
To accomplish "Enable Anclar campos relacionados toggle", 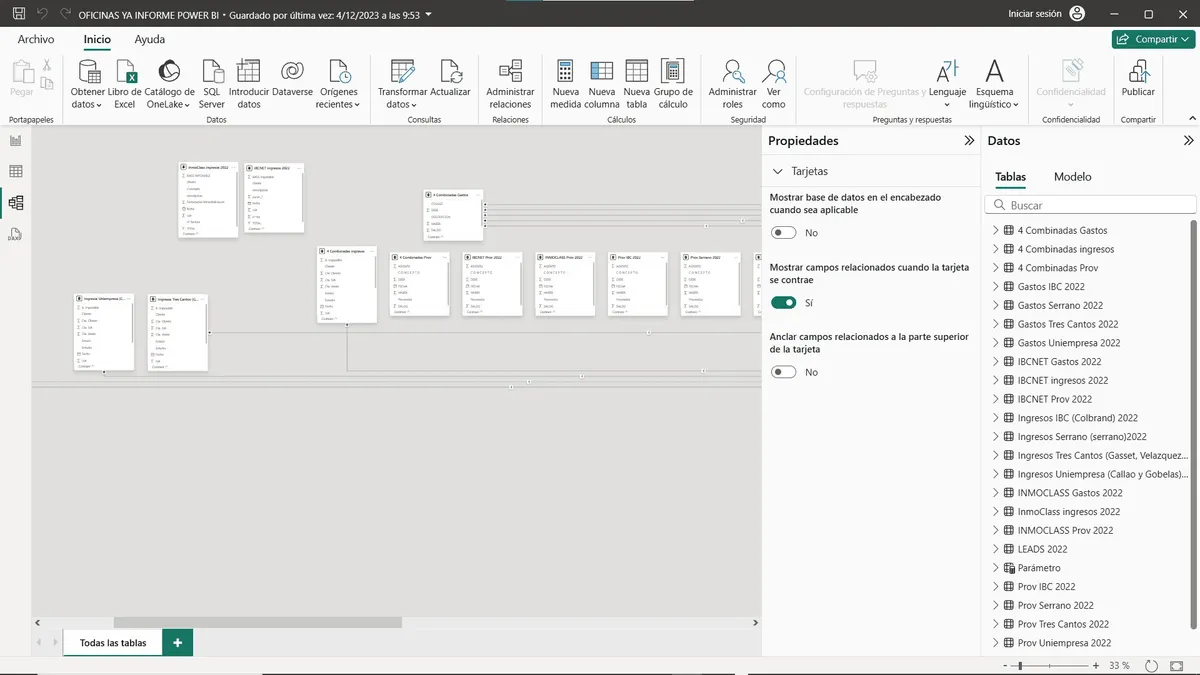I will [784, 372].
